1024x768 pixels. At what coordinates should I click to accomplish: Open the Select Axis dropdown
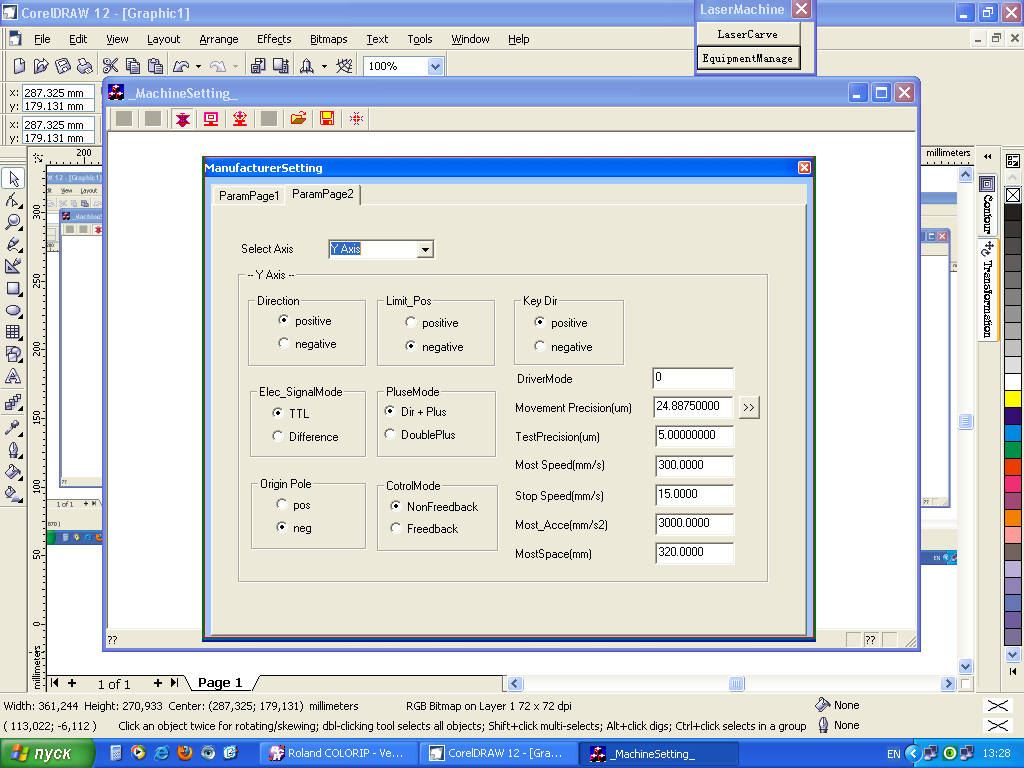tap(425, 249)
